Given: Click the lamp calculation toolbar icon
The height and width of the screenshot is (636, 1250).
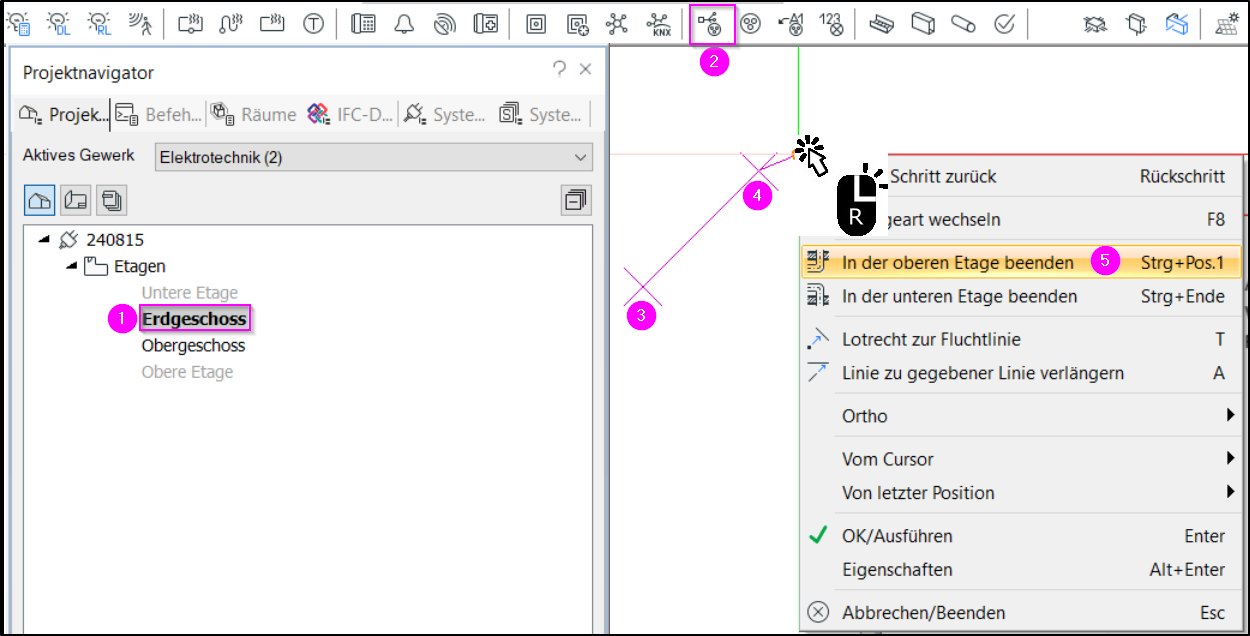Looking at the screenshot, I should coord(18,23).
